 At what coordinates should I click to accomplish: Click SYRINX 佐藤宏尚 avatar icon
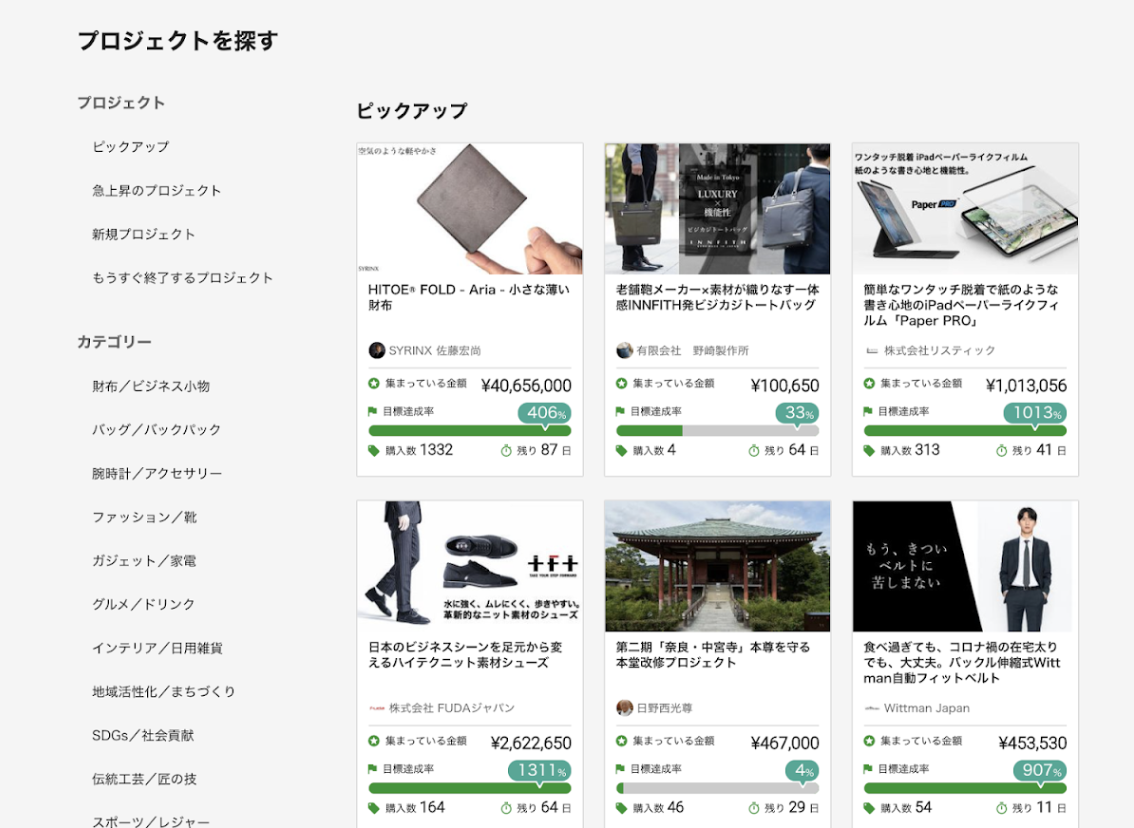pyautogui.click(x=377, y=351)
